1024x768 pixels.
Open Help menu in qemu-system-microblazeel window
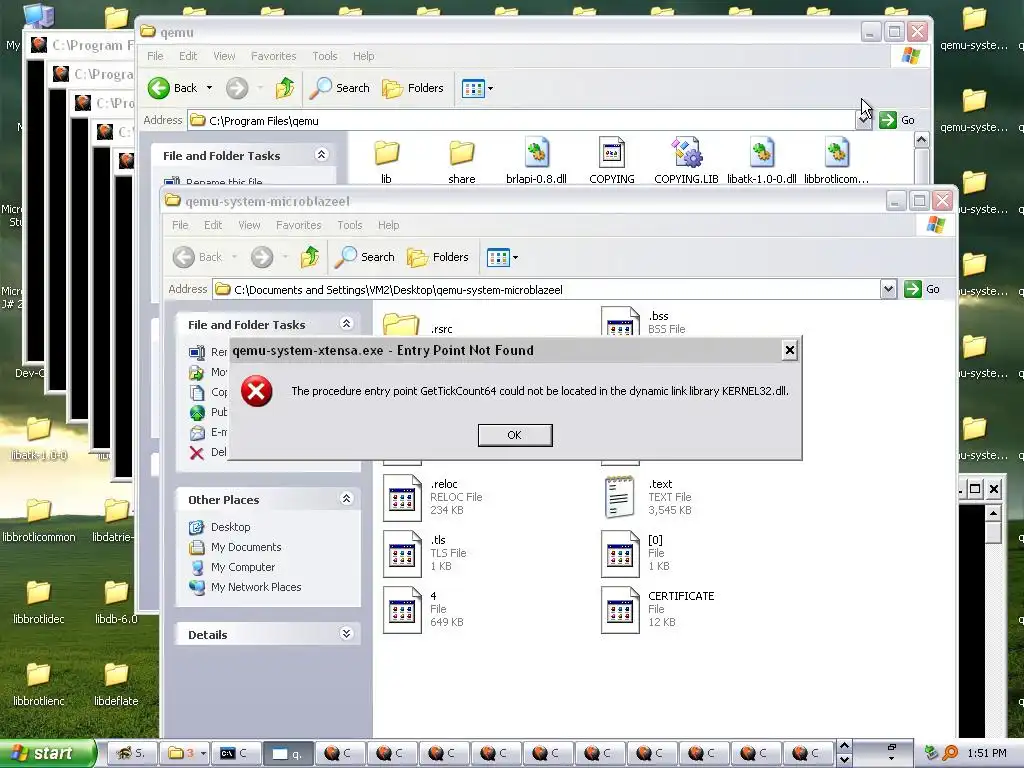pos(389,225)
